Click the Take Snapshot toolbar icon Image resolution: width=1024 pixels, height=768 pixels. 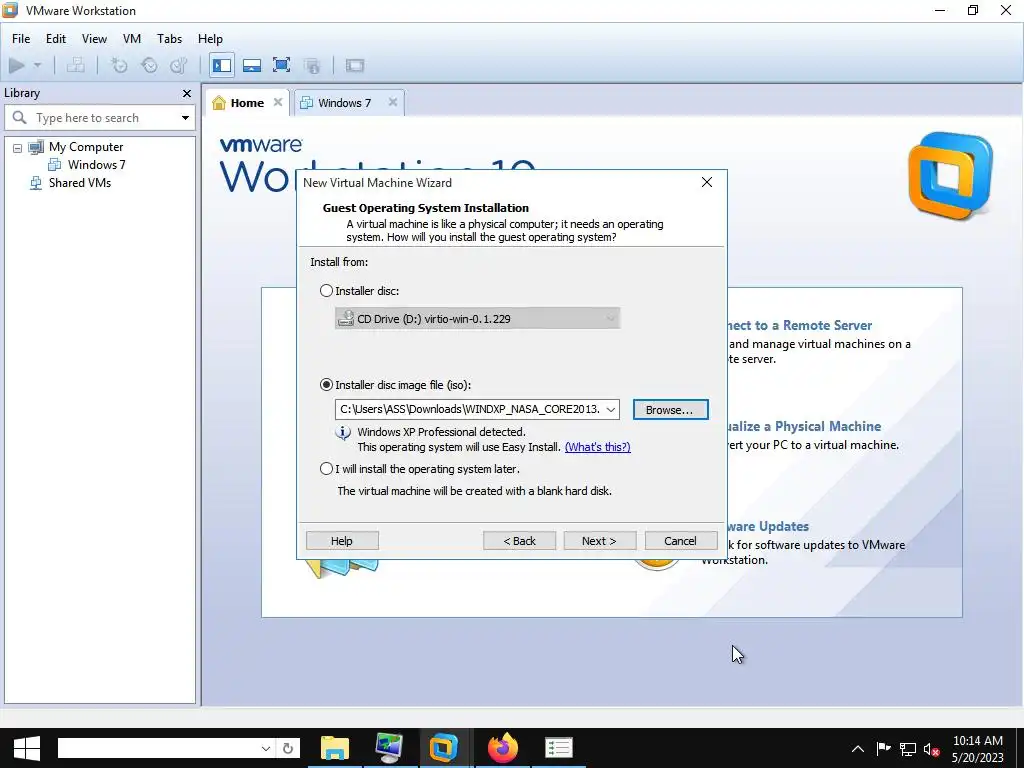[x=119, y=65]
